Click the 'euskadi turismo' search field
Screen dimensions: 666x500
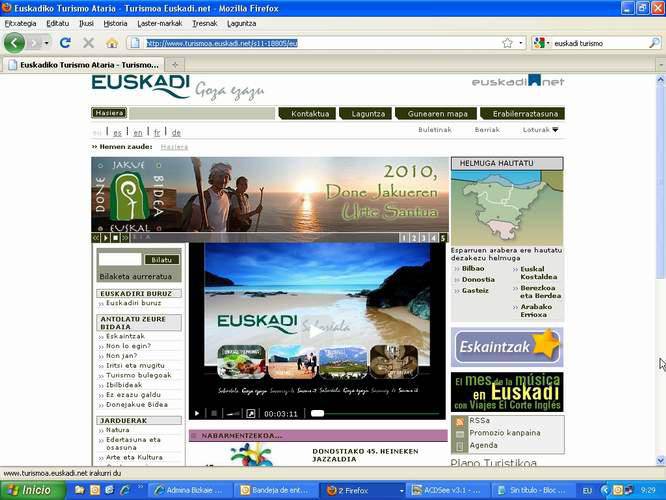click(600, 43)
